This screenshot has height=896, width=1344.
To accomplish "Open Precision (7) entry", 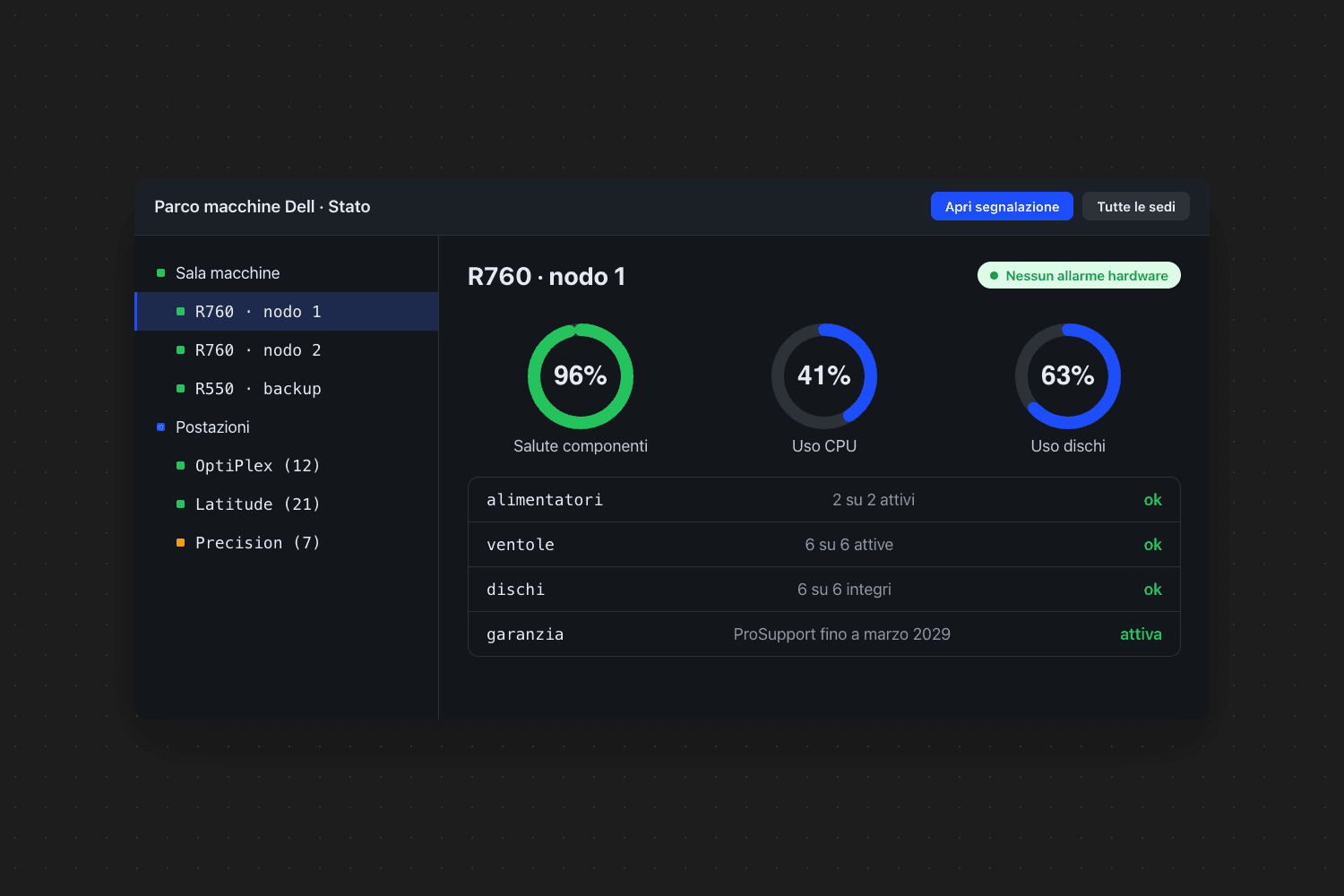I will [287, 543].
